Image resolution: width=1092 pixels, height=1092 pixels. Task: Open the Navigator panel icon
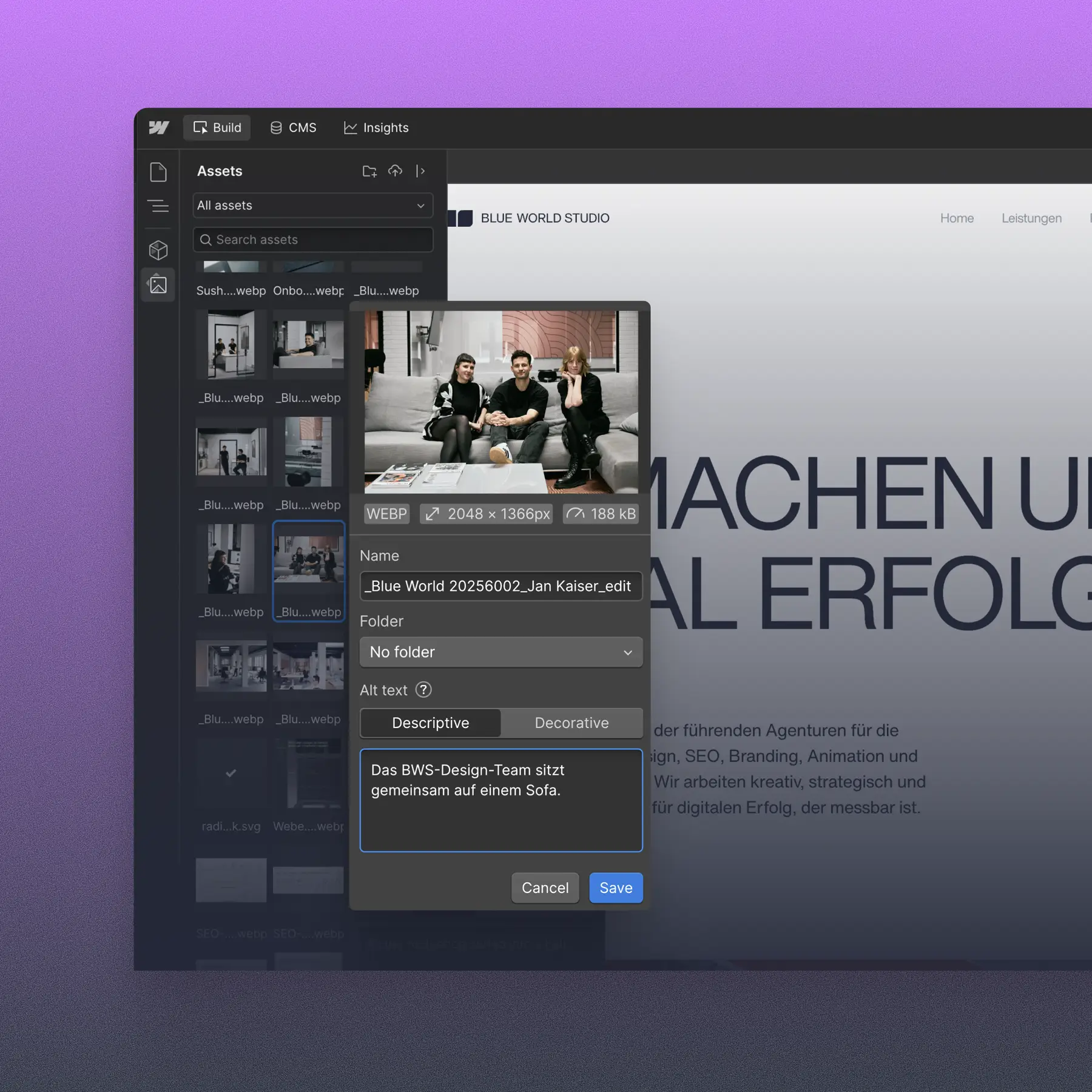(158, 206)
